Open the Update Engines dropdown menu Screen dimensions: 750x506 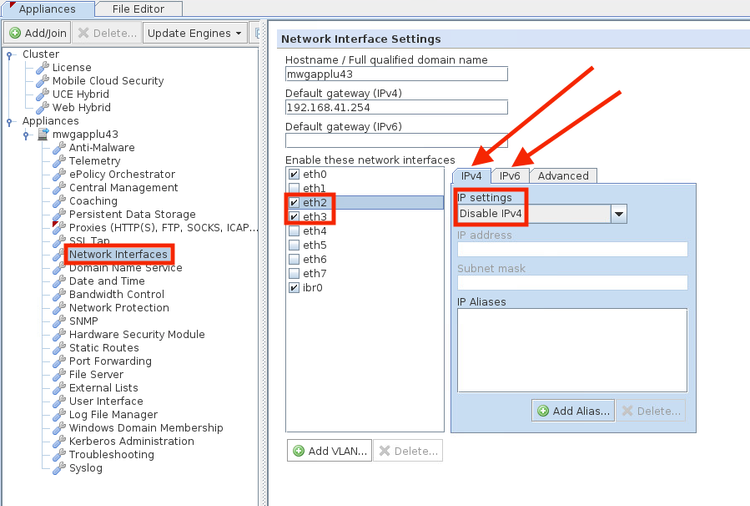195,33
